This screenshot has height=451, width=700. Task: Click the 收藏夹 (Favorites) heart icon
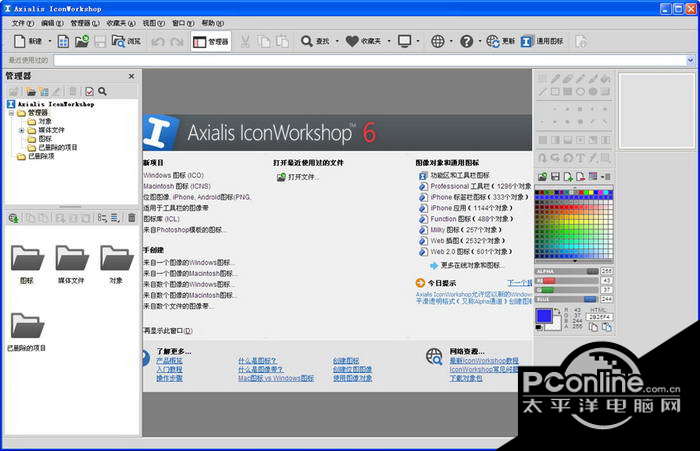pyautogui.click(x=352, y=42)
